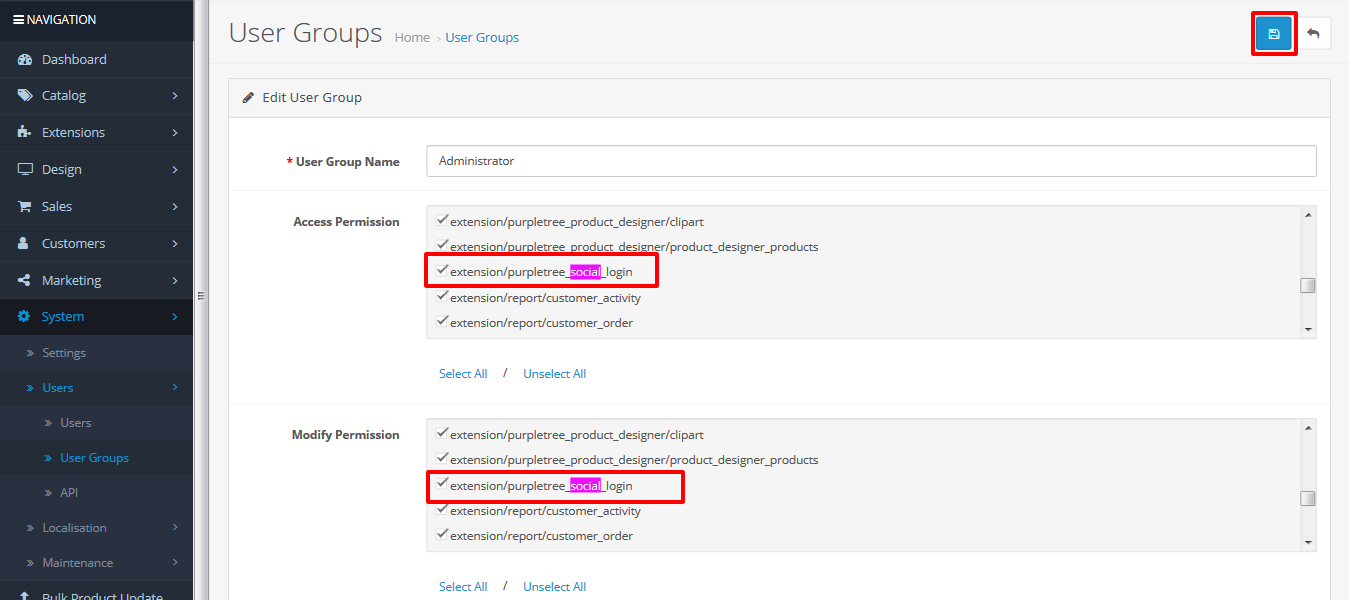The width and height of the screenshot is (1349, 600).
Task: Toggle the navigation hamburger icon
Action: coord(18,19)
